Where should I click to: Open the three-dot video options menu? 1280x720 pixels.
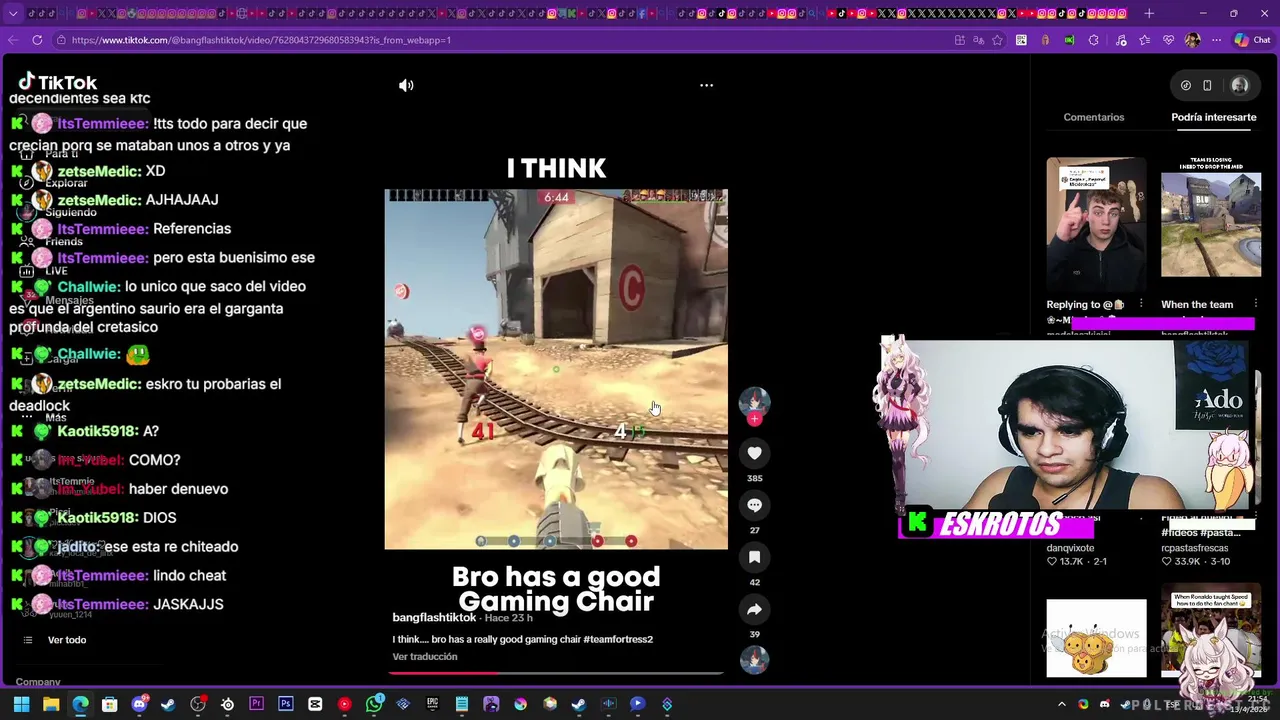point(706,86)
